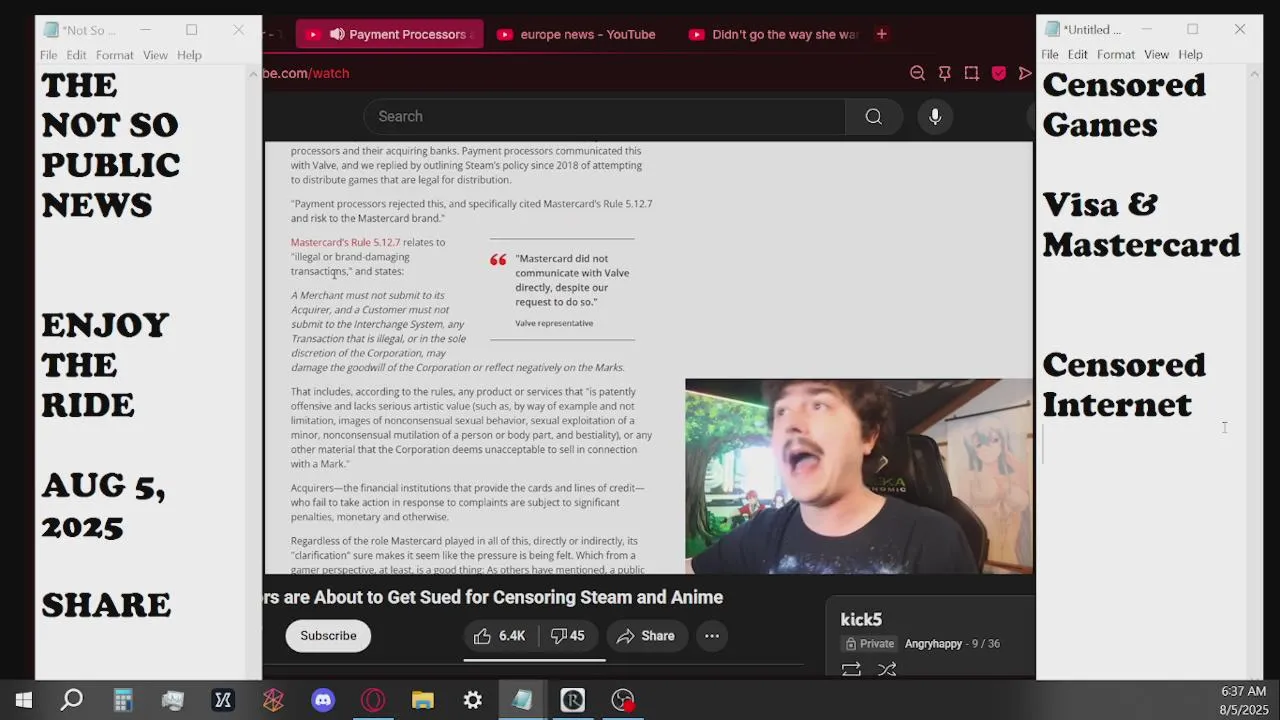Click the Untitled Notepad scroll up arrow
This screenshot has width=1280, height=720.
click(1255, 73)
